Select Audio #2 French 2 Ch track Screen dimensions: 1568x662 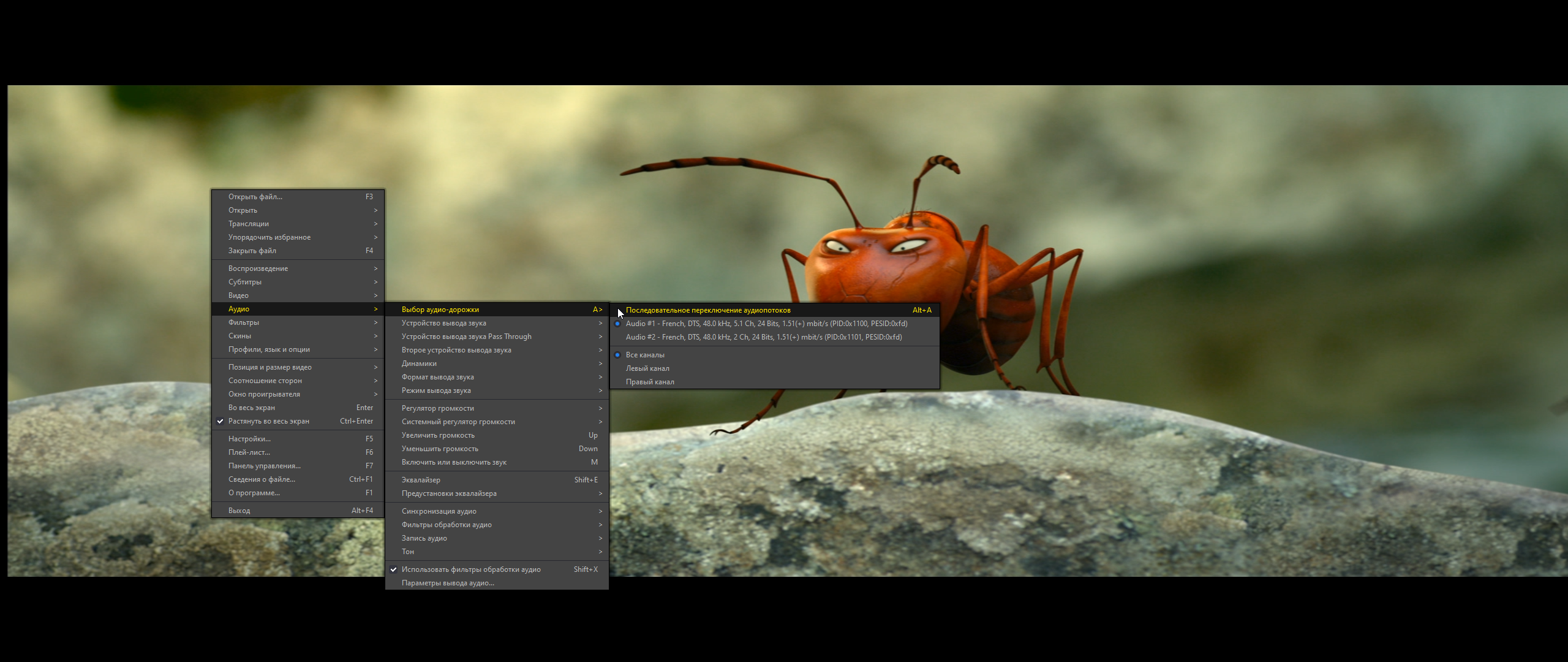pyautogui.click(x=763, y=337)
